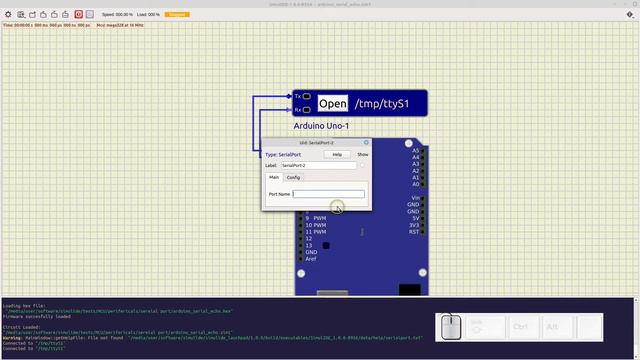Click the 'Circuit Loaded:' console line
The height and width of the screenshot is (360, 640).
pos(21,327)
